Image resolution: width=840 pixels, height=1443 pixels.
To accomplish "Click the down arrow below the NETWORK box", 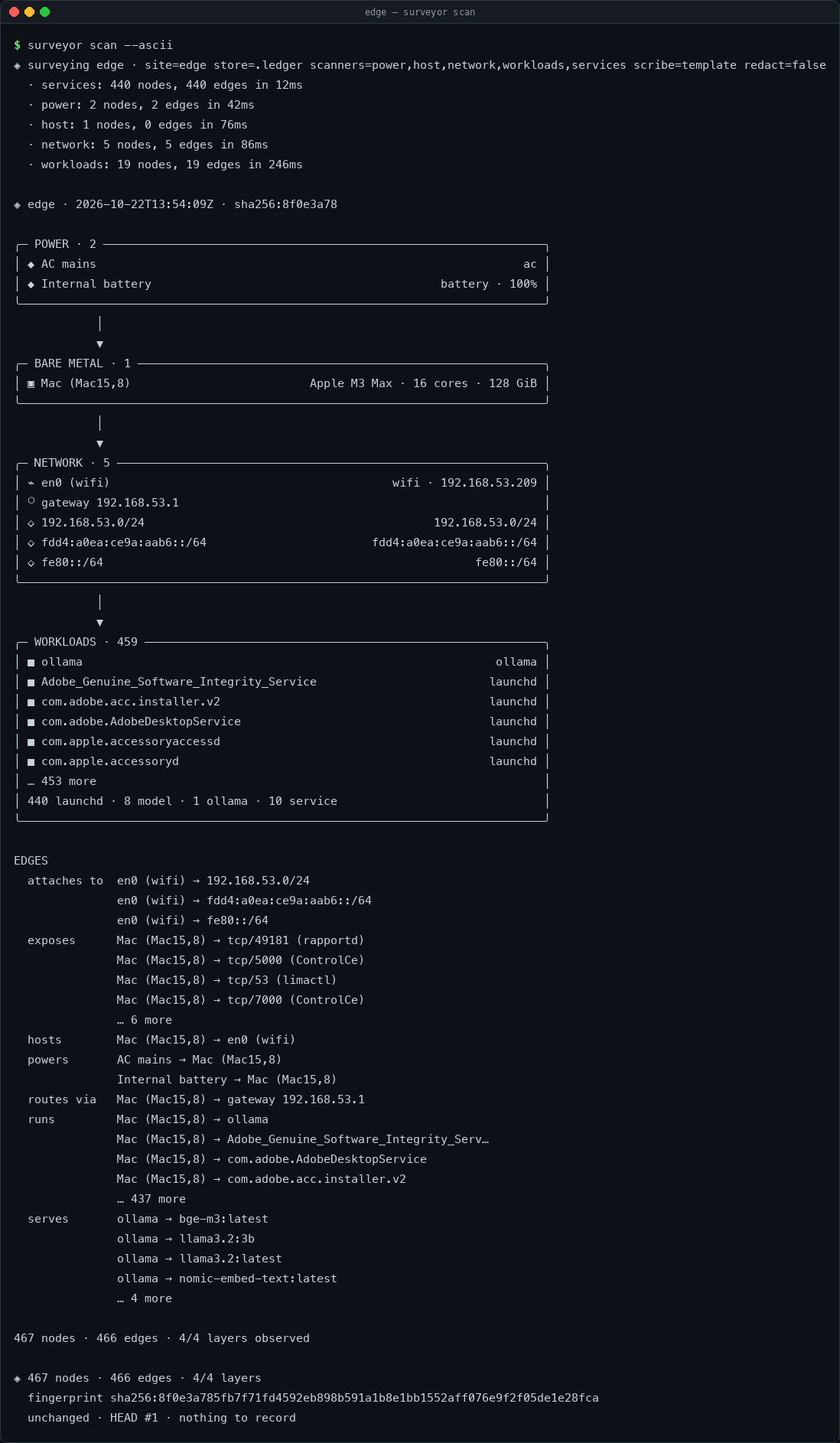I will pyautogui.click(x=100, y=623).
